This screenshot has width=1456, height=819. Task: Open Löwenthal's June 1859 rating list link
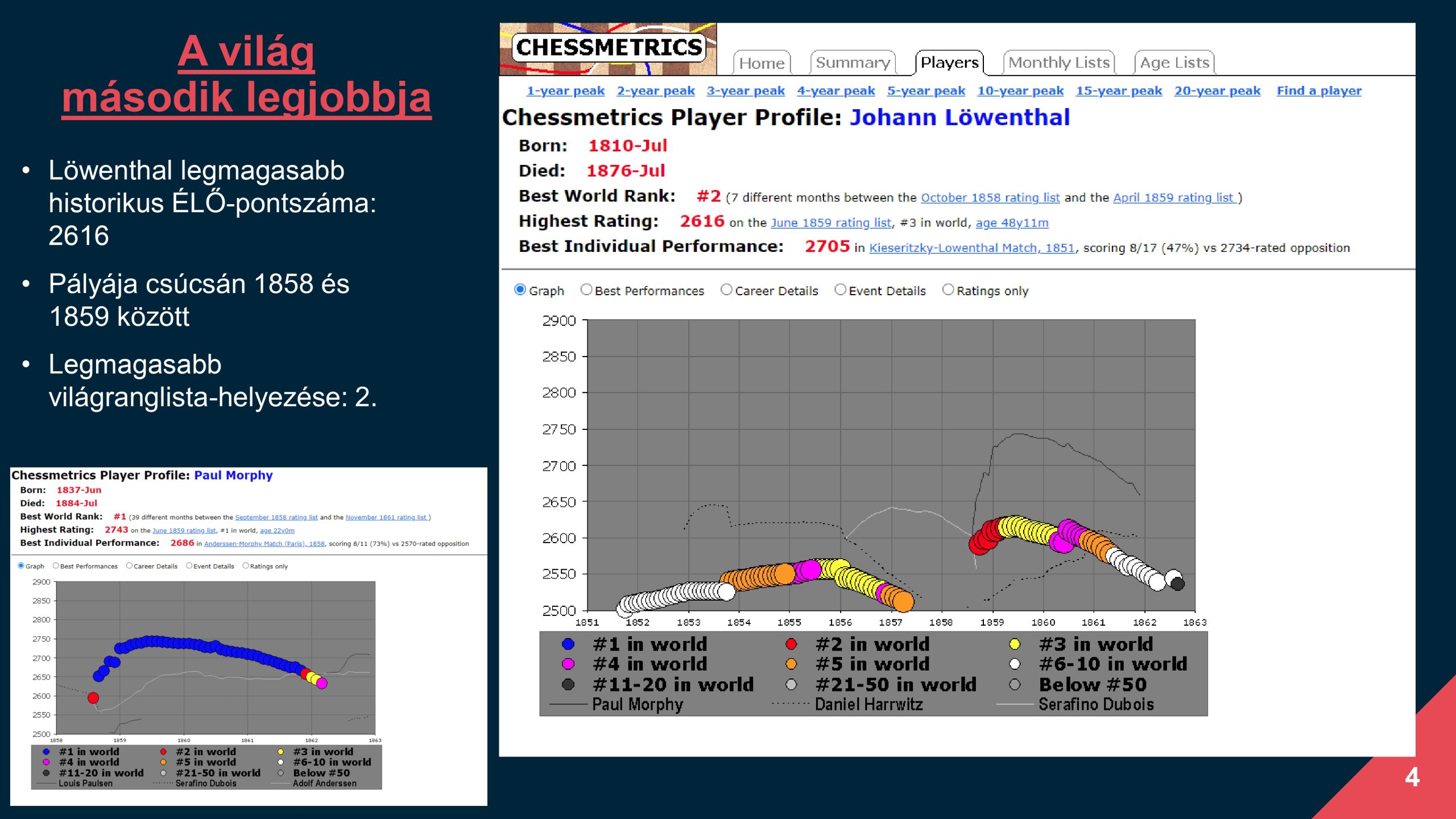831,223
